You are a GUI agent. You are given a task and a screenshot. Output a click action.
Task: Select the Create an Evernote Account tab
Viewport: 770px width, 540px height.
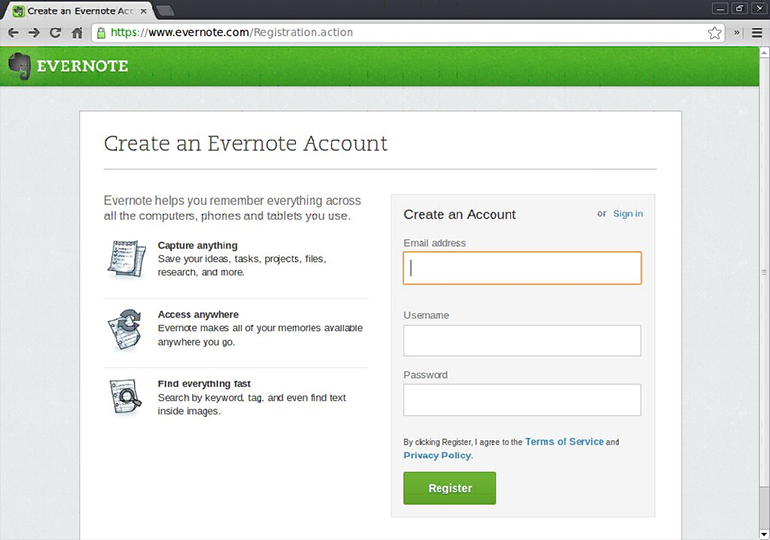click(x=76, y=10)
